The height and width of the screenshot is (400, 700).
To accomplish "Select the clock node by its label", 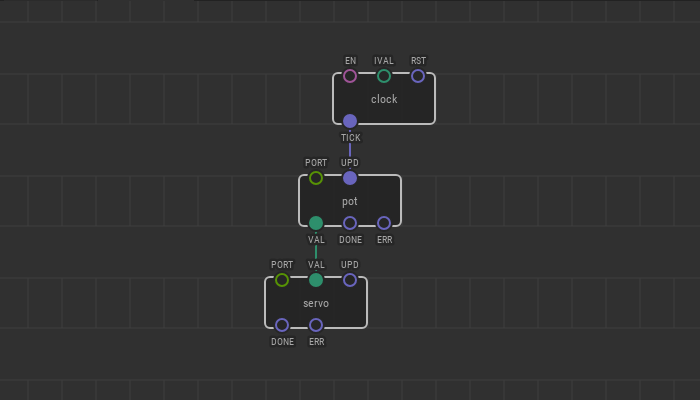I will pyautogui.click(x=384, y=99).
